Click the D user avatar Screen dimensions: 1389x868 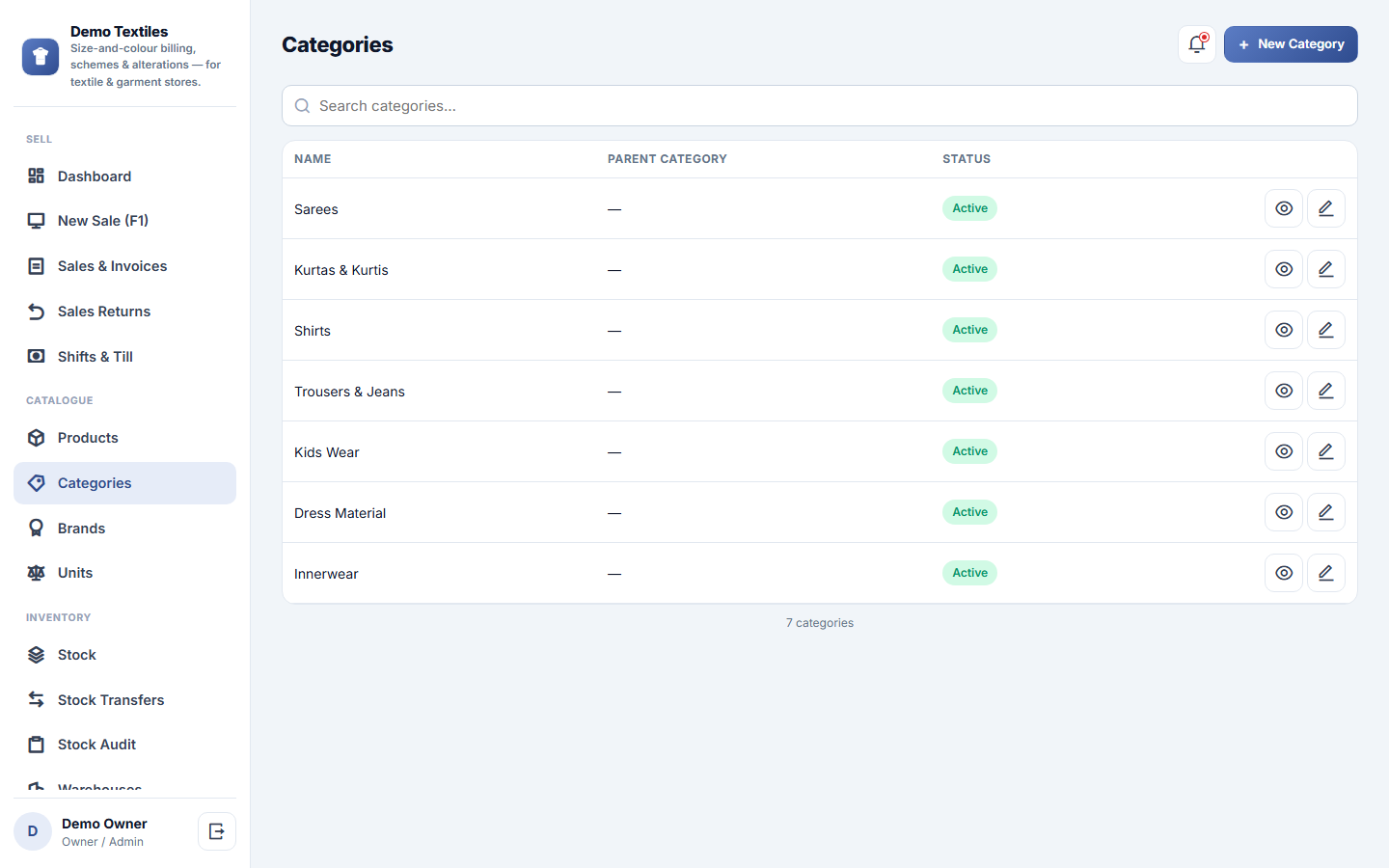coord(33,831)
